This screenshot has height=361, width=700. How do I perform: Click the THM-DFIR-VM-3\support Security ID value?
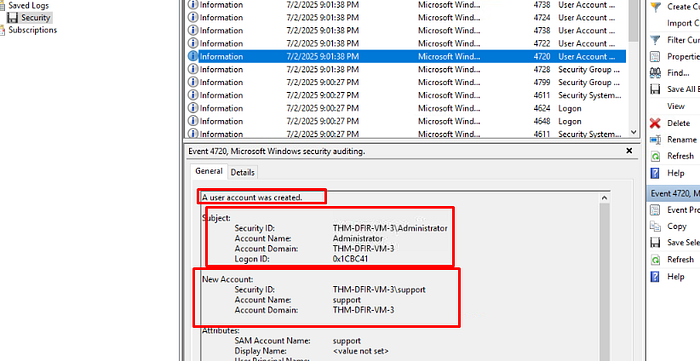(379, 290)
